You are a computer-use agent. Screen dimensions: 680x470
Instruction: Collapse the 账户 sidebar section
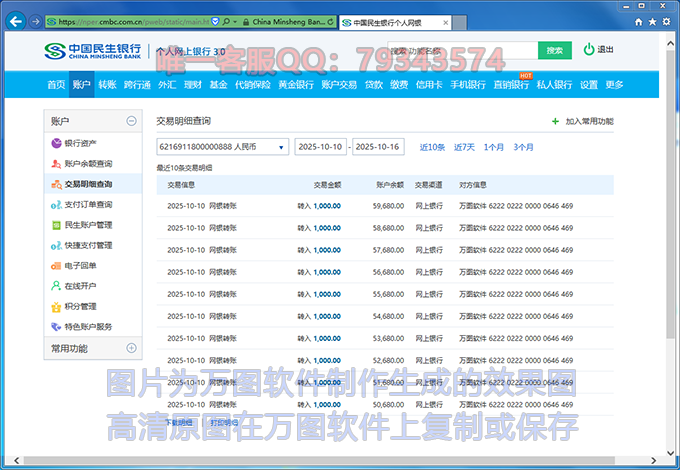pyautogui.click(x=131, y=121)
